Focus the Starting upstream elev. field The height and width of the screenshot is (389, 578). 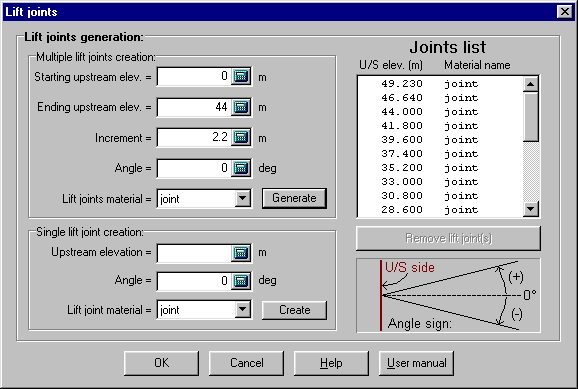(194, 76)
